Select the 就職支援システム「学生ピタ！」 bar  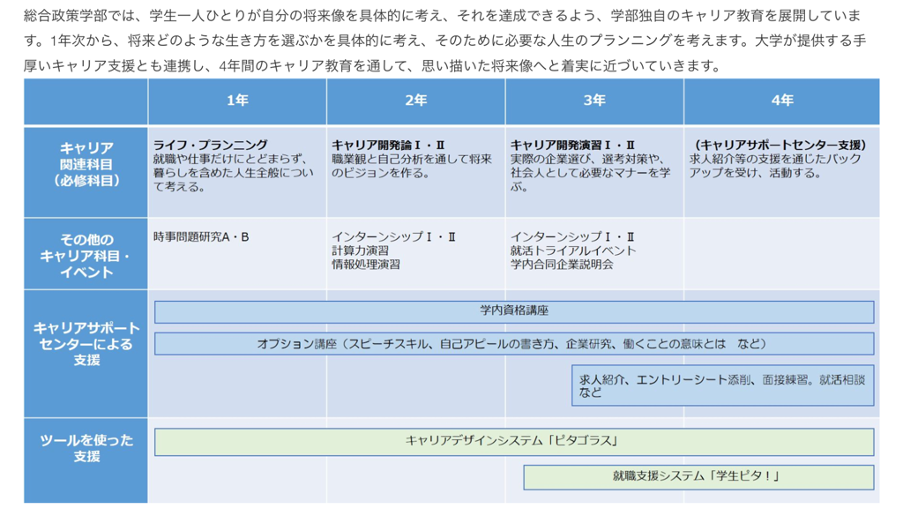698,477
